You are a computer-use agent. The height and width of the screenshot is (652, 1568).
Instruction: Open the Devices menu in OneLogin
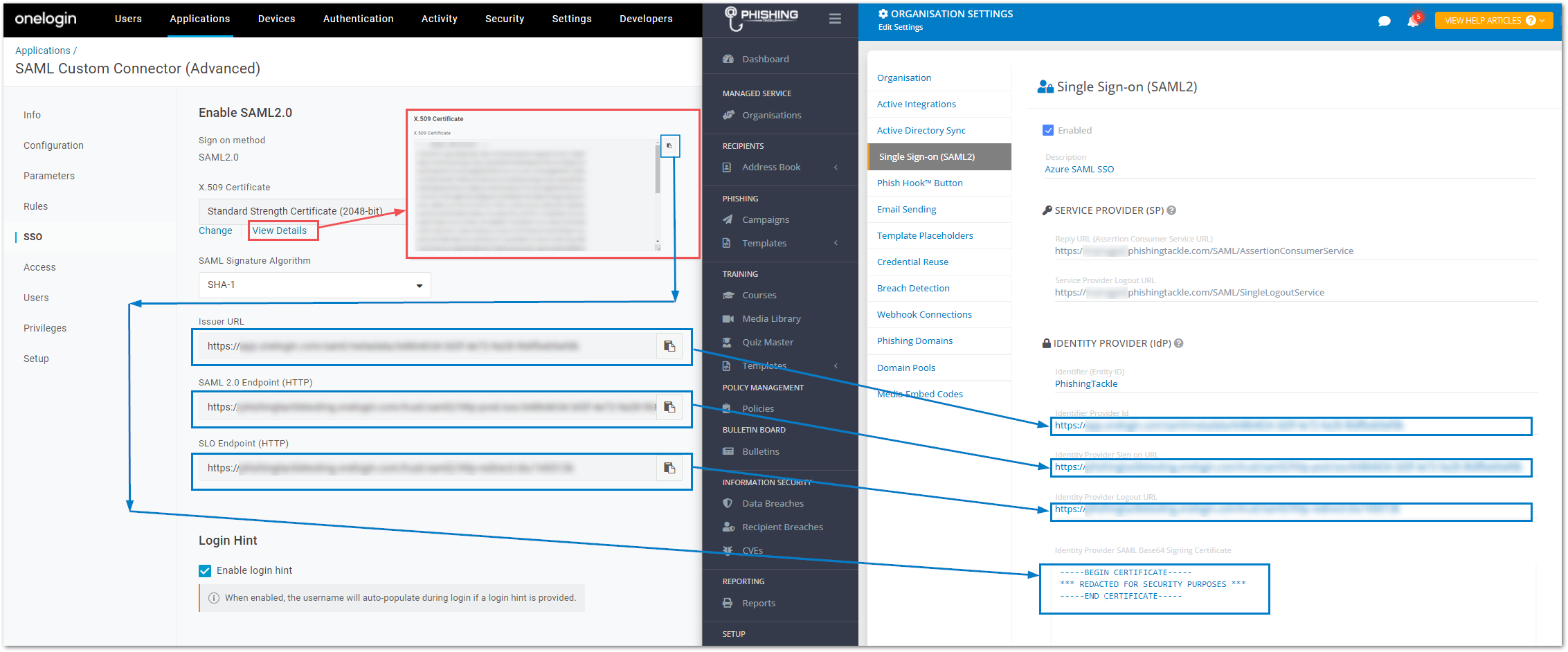pyautogui.click(x=276, y=19)
